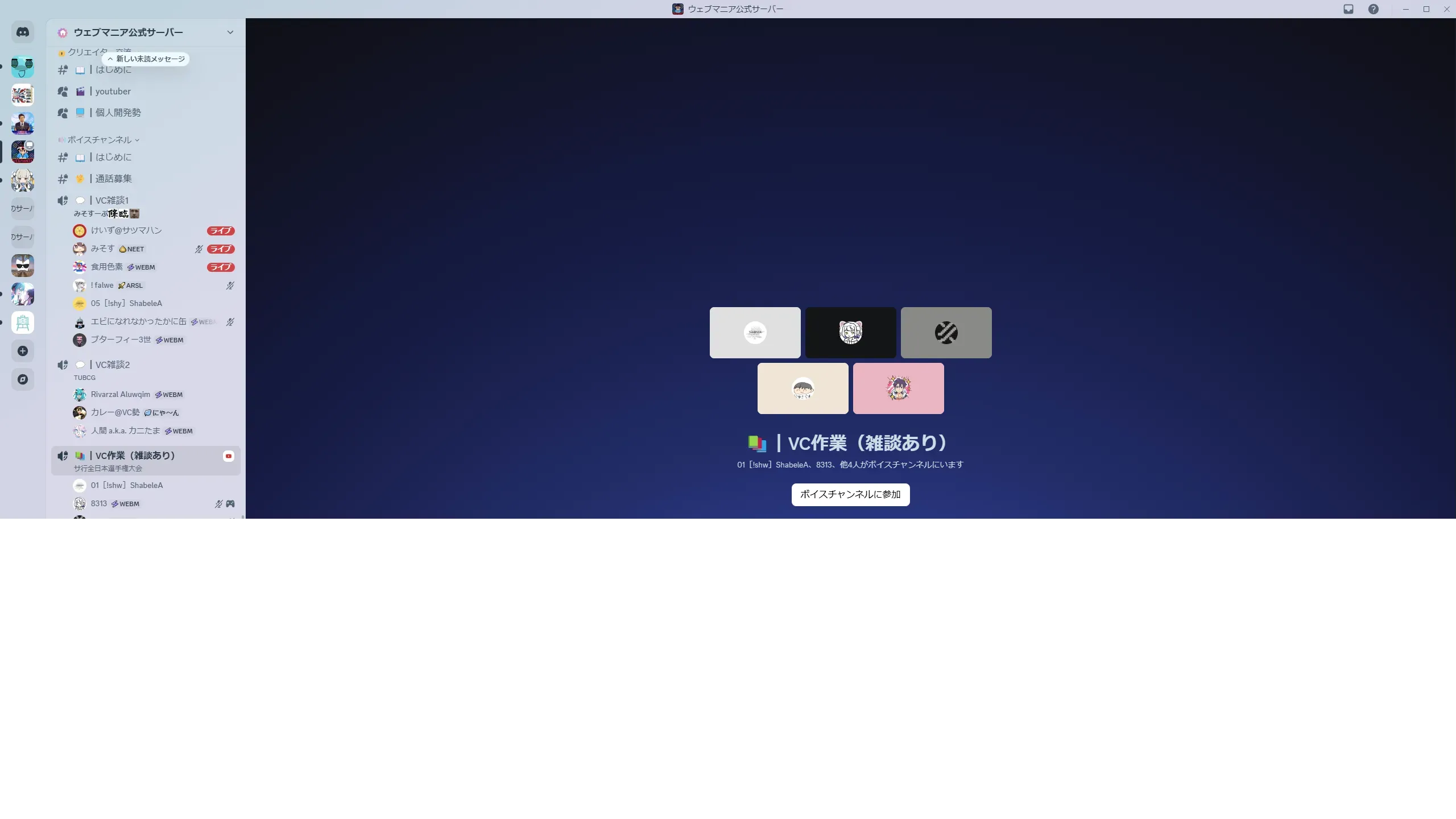The image size is (1456, 819).
Task: Open the Inbox icon in title bar
Action: pyautogui.click(x=1349, y=9)
